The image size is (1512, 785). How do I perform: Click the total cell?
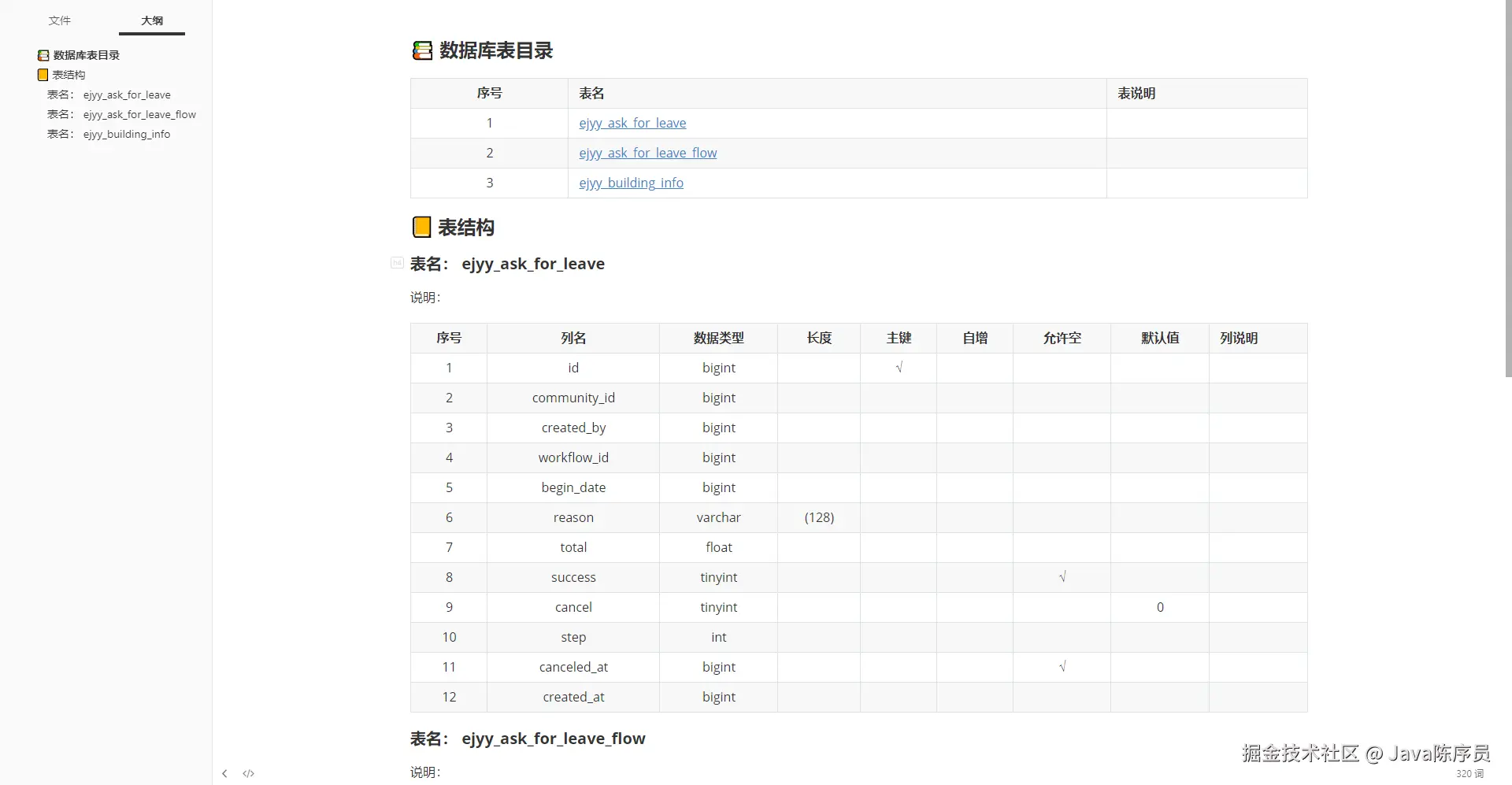point(573,548)
